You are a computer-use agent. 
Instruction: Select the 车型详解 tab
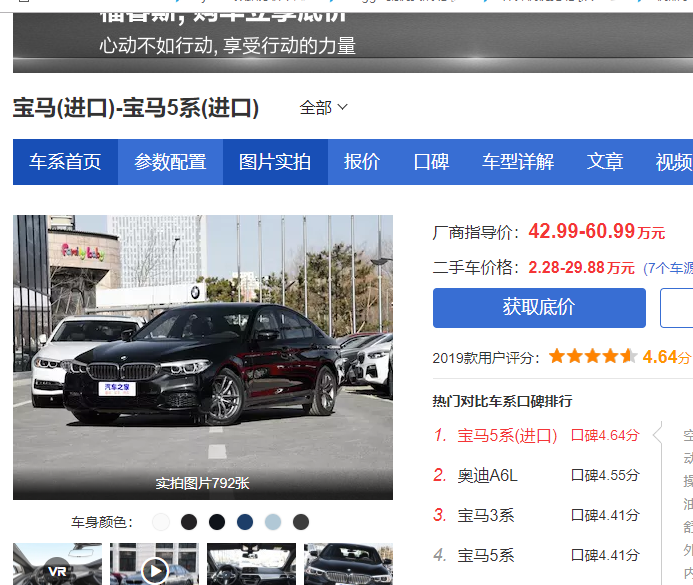click(x=518, y=162)
